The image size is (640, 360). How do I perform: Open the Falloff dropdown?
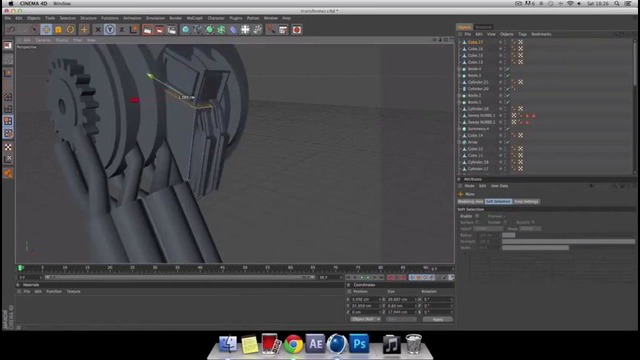(488, 229)
